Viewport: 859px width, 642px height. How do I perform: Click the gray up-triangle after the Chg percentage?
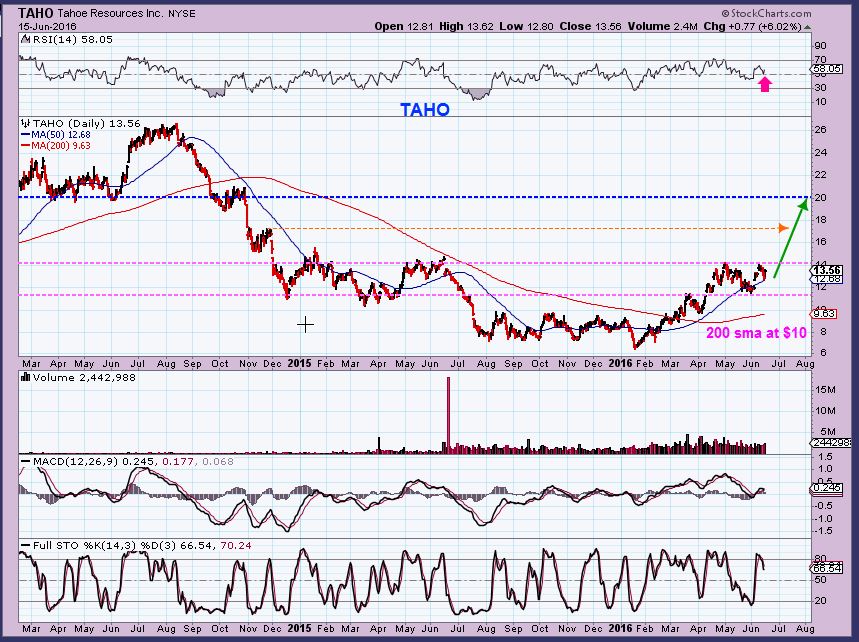(808, 27)
